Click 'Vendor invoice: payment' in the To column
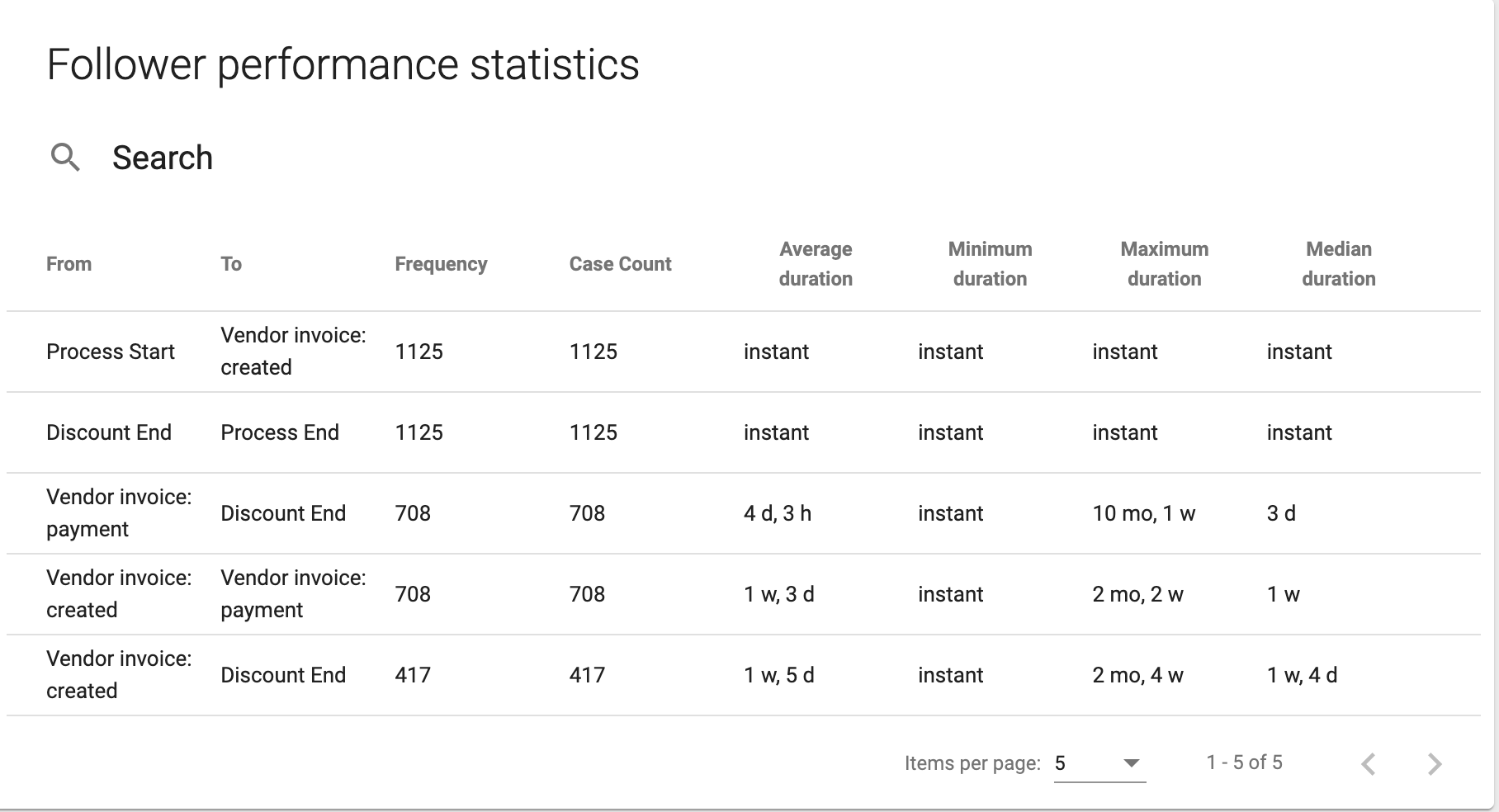 click(293, 594)
